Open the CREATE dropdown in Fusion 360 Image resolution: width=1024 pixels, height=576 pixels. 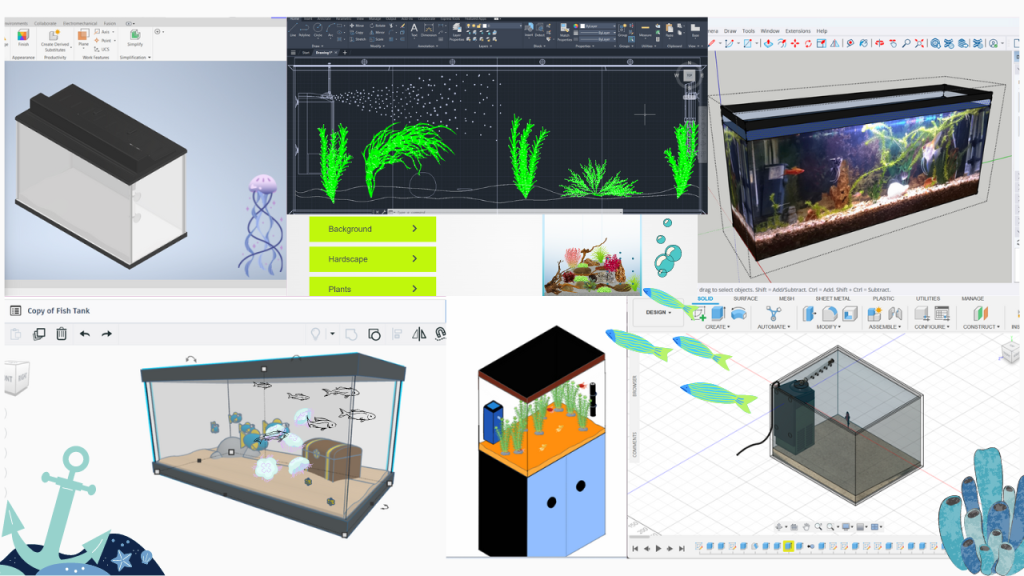(x=718, y=327)
